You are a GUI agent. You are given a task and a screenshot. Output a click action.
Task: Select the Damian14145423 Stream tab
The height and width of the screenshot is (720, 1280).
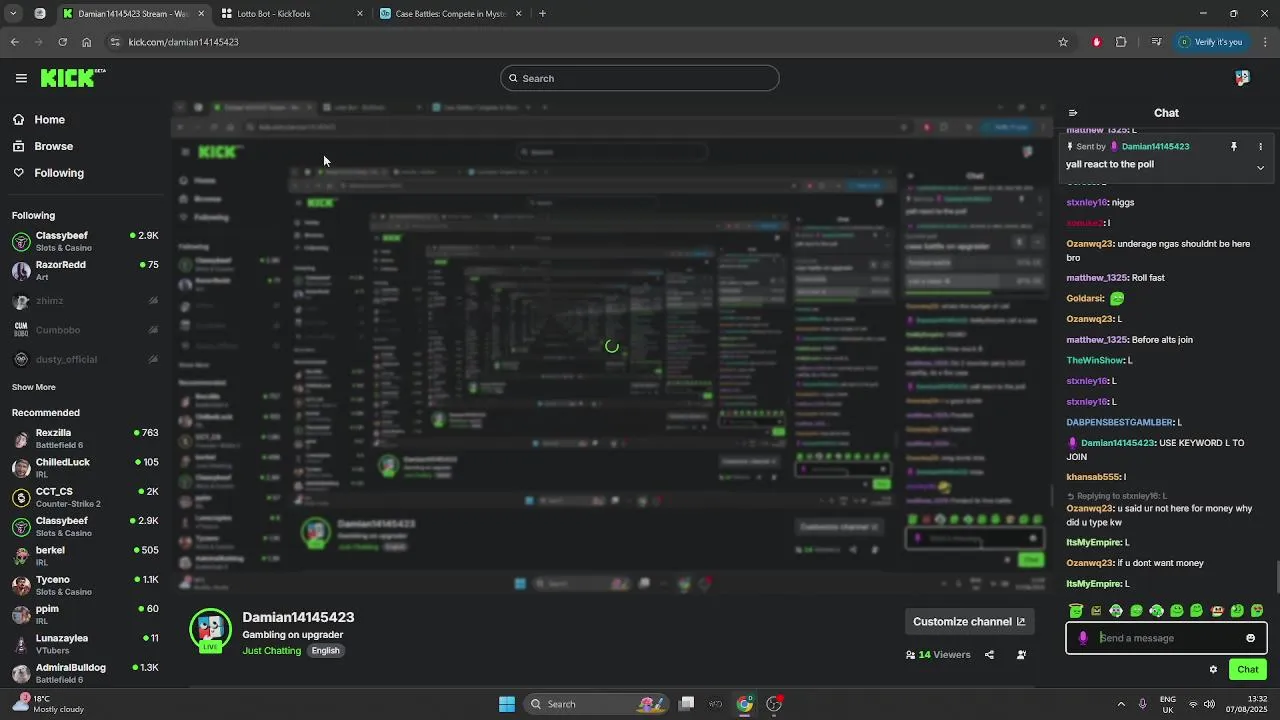point(133,14)
